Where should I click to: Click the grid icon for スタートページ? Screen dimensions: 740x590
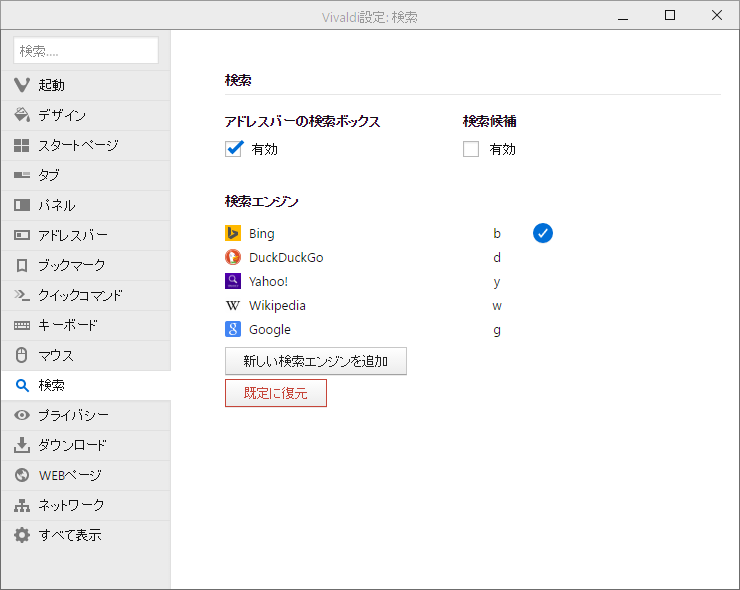(22, 145)
